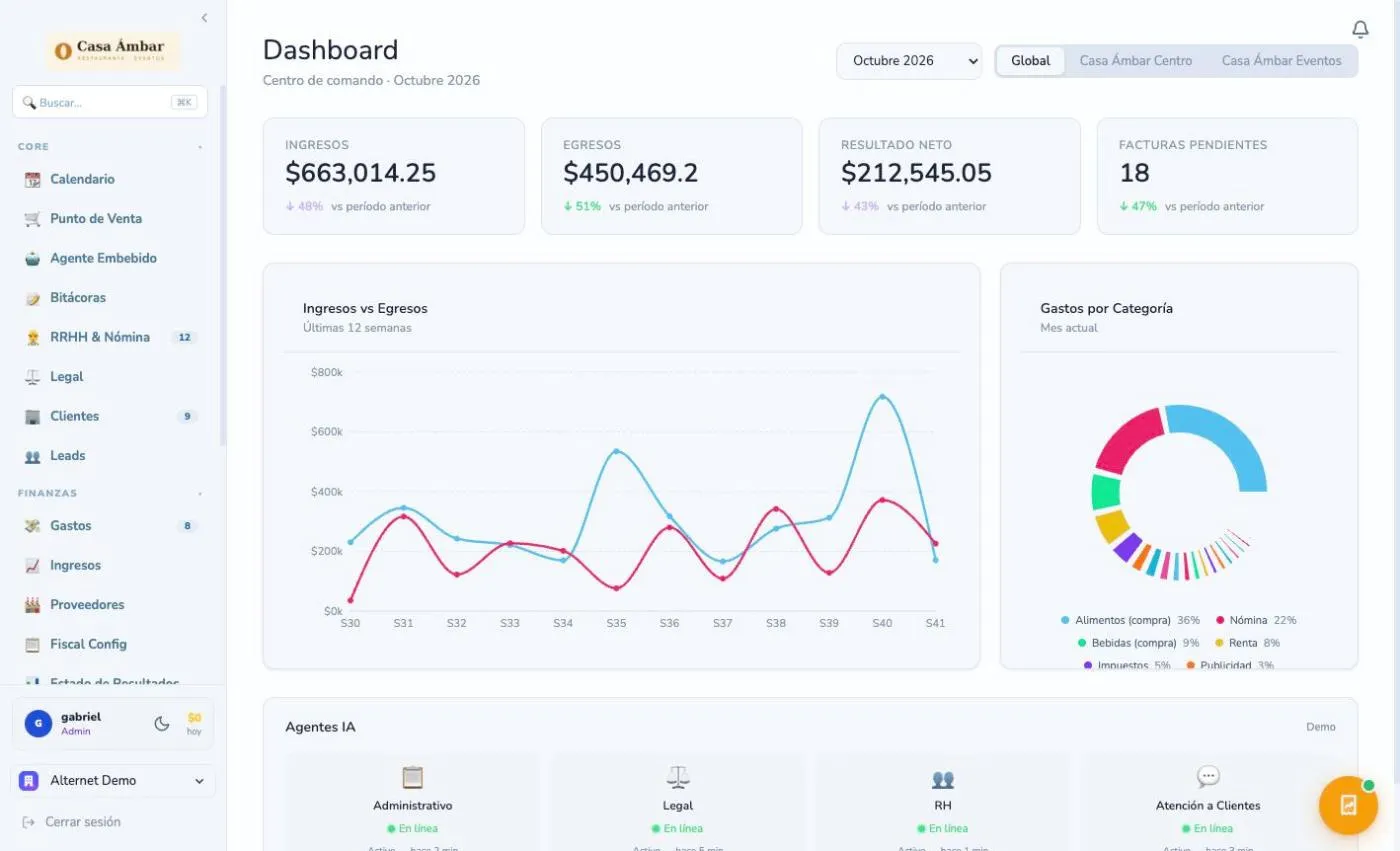Image resolution: width=1400 pixels, height=851 pixels.
Task: Click the S40 peak point on chart
Action: (881, 397)
